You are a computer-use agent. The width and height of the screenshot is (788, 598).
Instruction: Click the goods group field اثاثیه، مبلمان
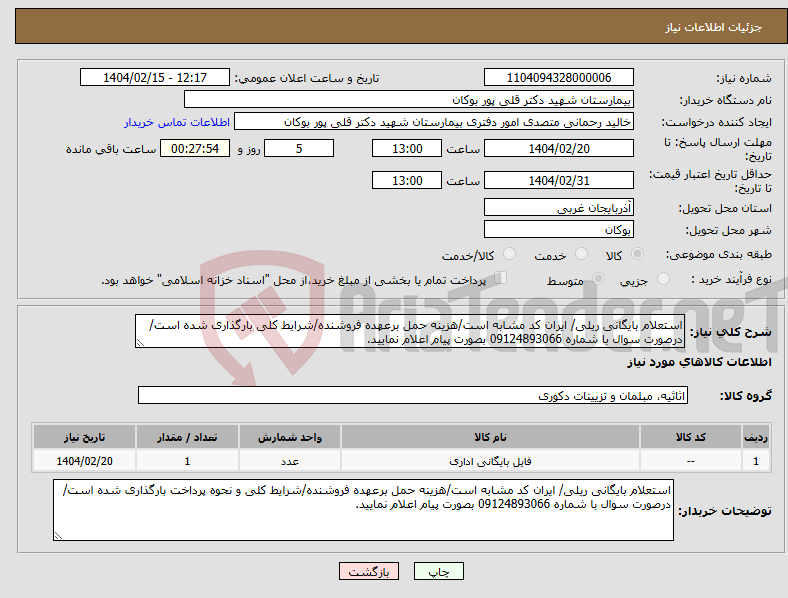click(x=413, y=395)
